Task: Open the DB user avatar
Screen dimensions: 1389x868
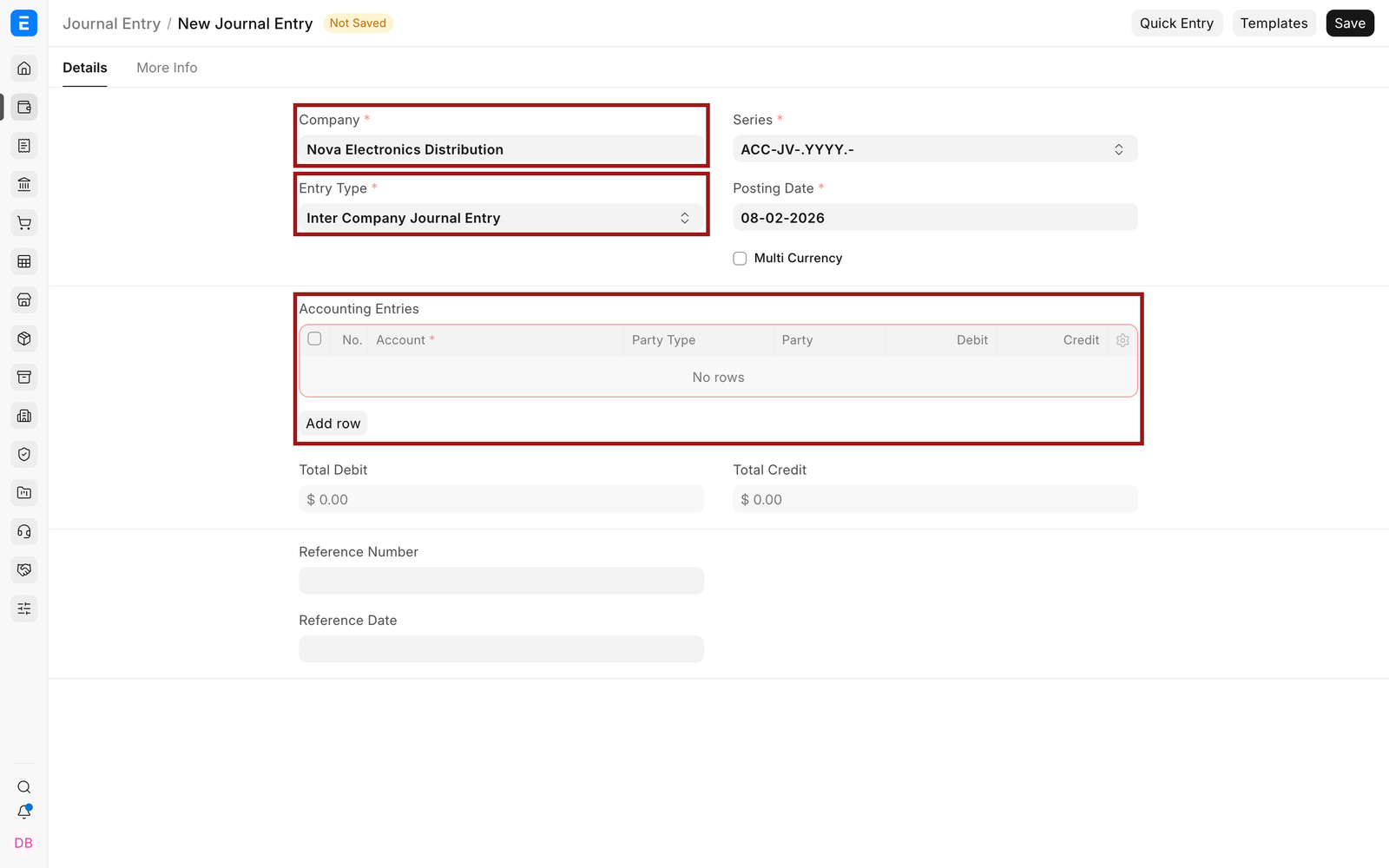Action: 23,843
